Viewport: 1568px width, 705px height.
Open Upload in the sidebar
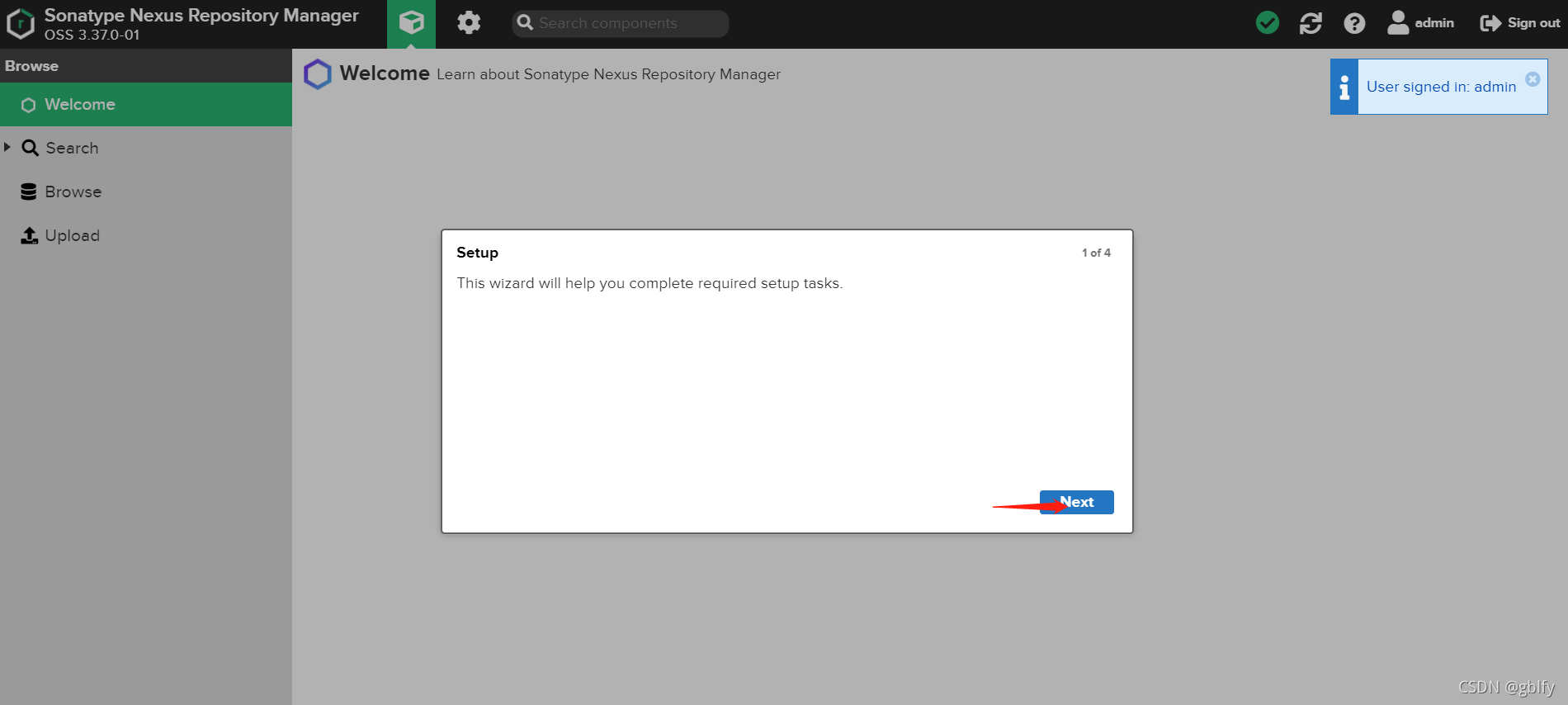tap(146, 235)
